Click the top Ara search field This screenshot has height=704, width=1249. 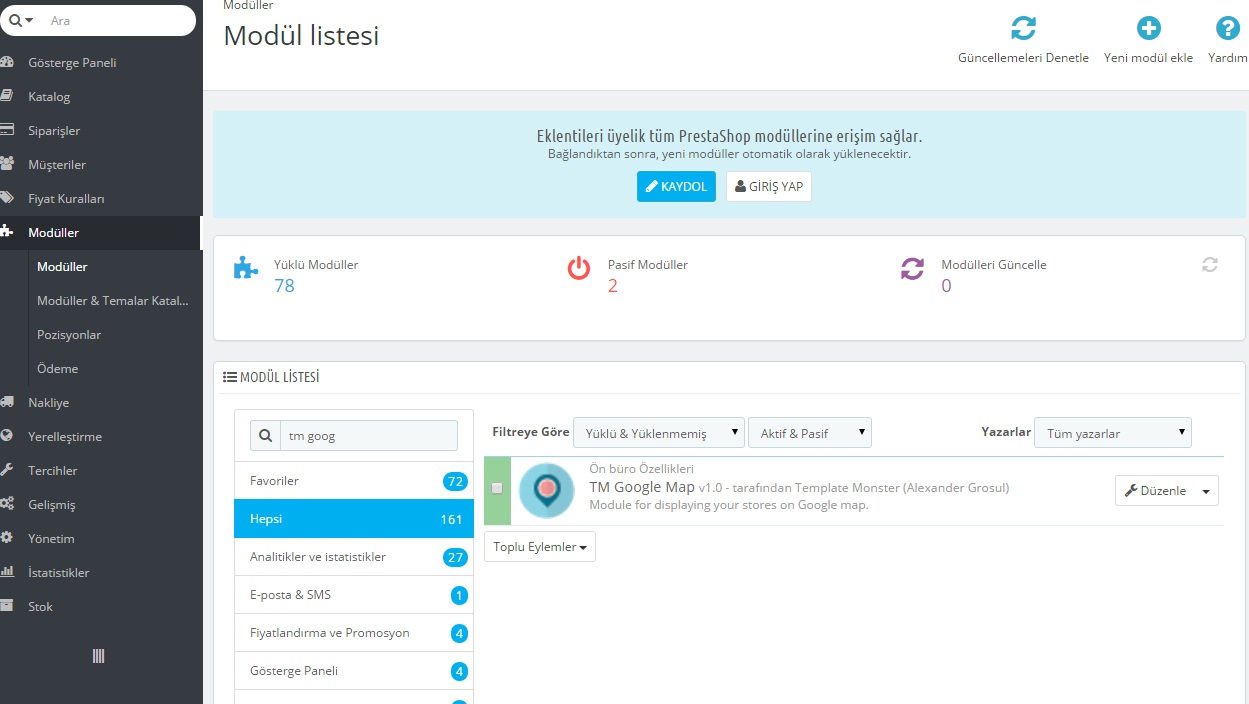pyautogui.click(x=118, y=20)
